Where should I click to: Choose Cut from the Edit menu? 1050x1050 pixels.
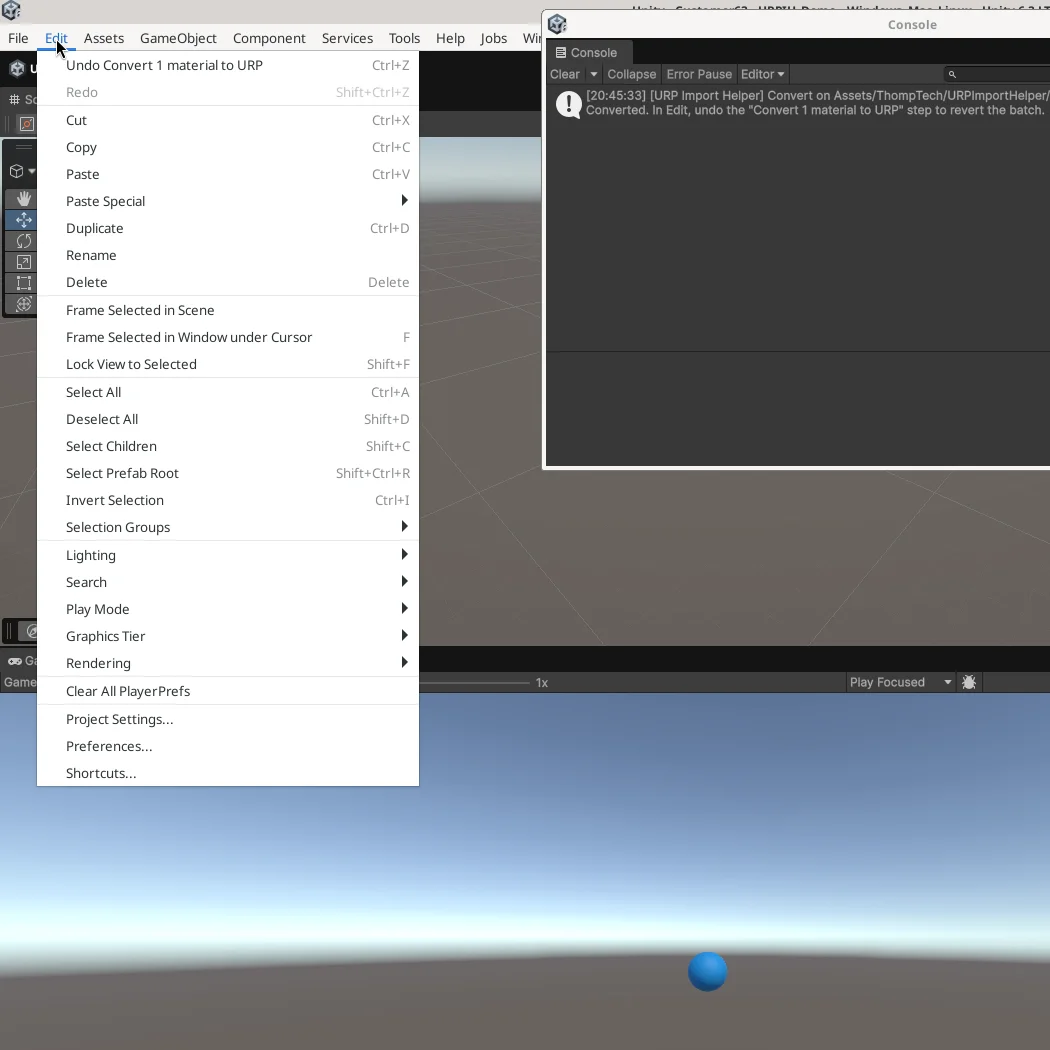coord(228,120)
